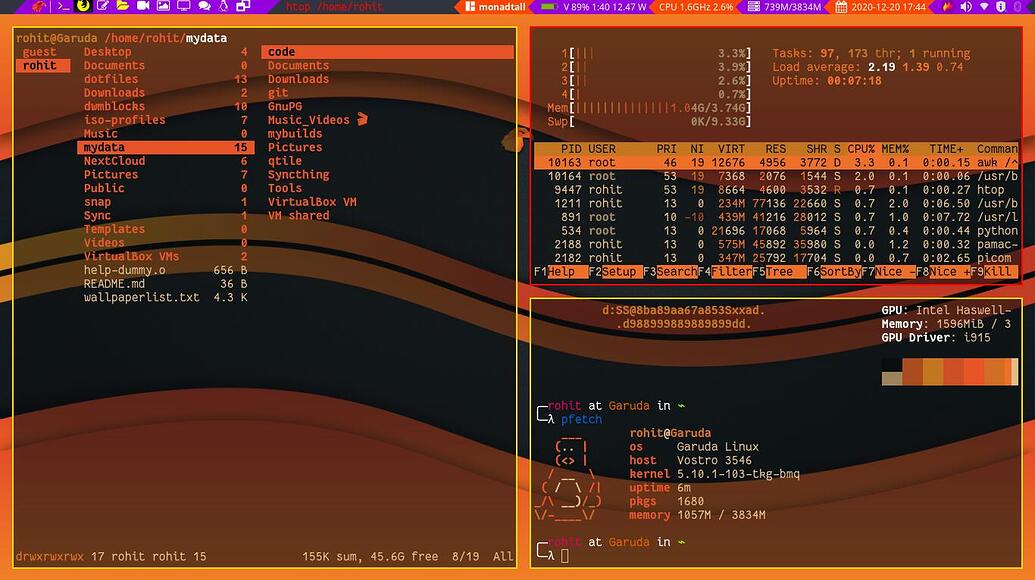Toggle Tree view with F5 in htop
The width and height of the screenshot is (1035, 580).
point(779,271)
